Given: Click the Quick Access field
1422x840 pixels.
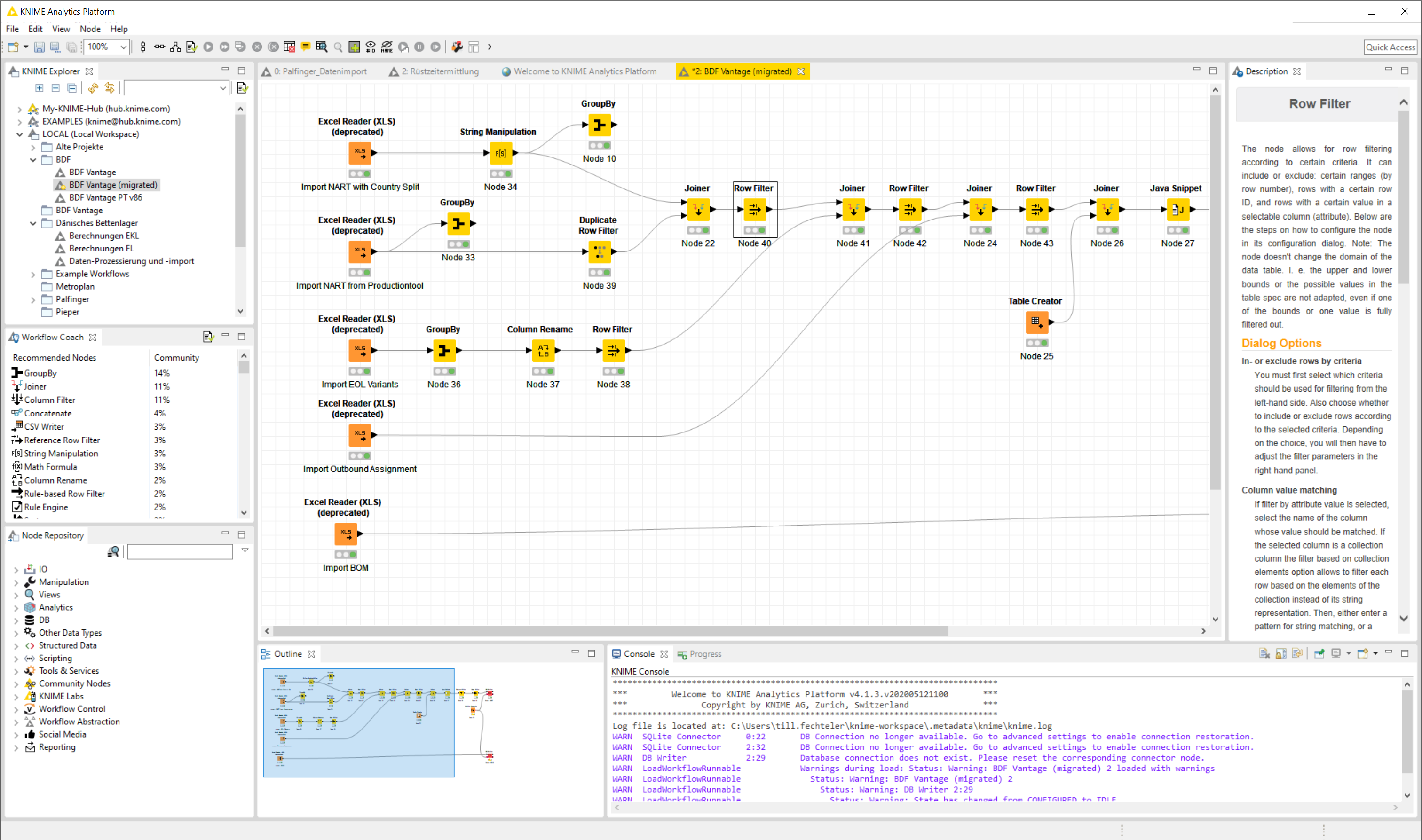Looking at the screenshot, I should (1390, 47).
